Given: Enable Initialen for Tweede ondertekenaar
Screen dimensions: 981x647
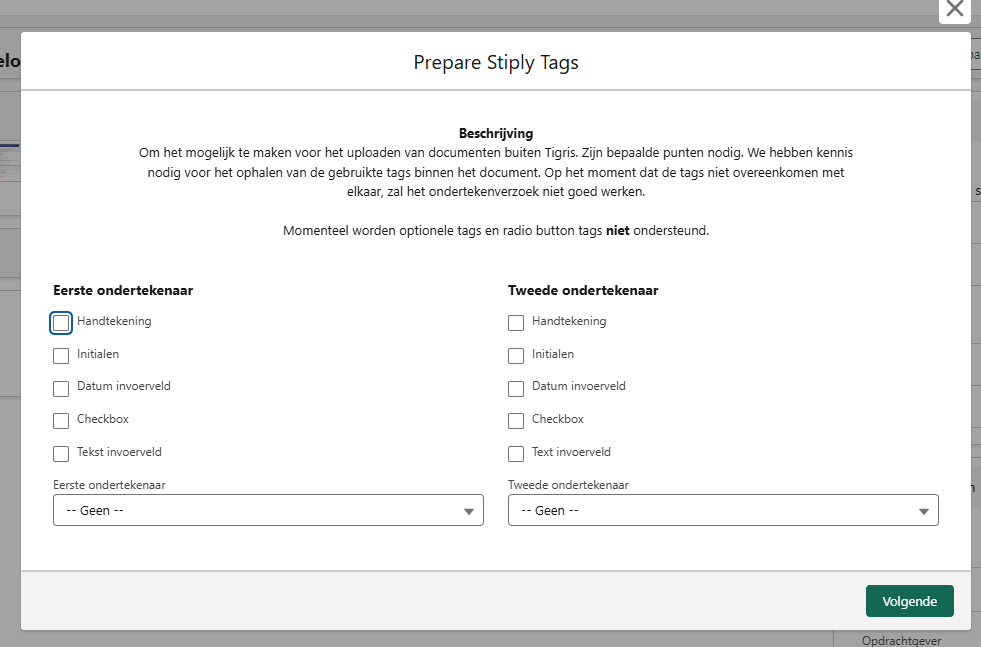Looking at the screenshot, I should (516, 356).
